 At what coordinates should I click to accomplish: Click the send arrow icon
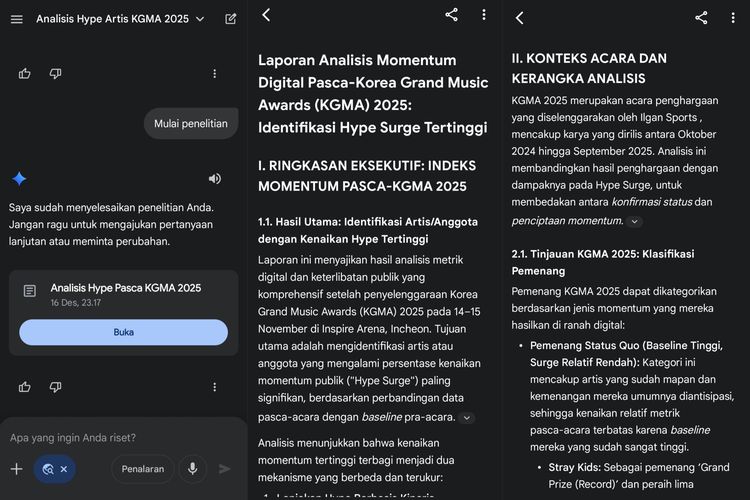tap(224, 469)
